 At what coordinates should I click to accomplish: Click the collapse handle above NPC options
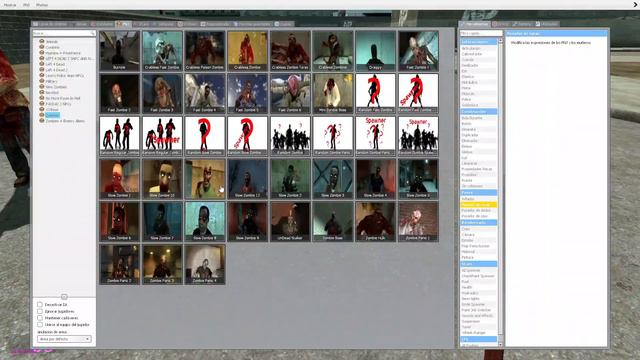pos(64,297)
